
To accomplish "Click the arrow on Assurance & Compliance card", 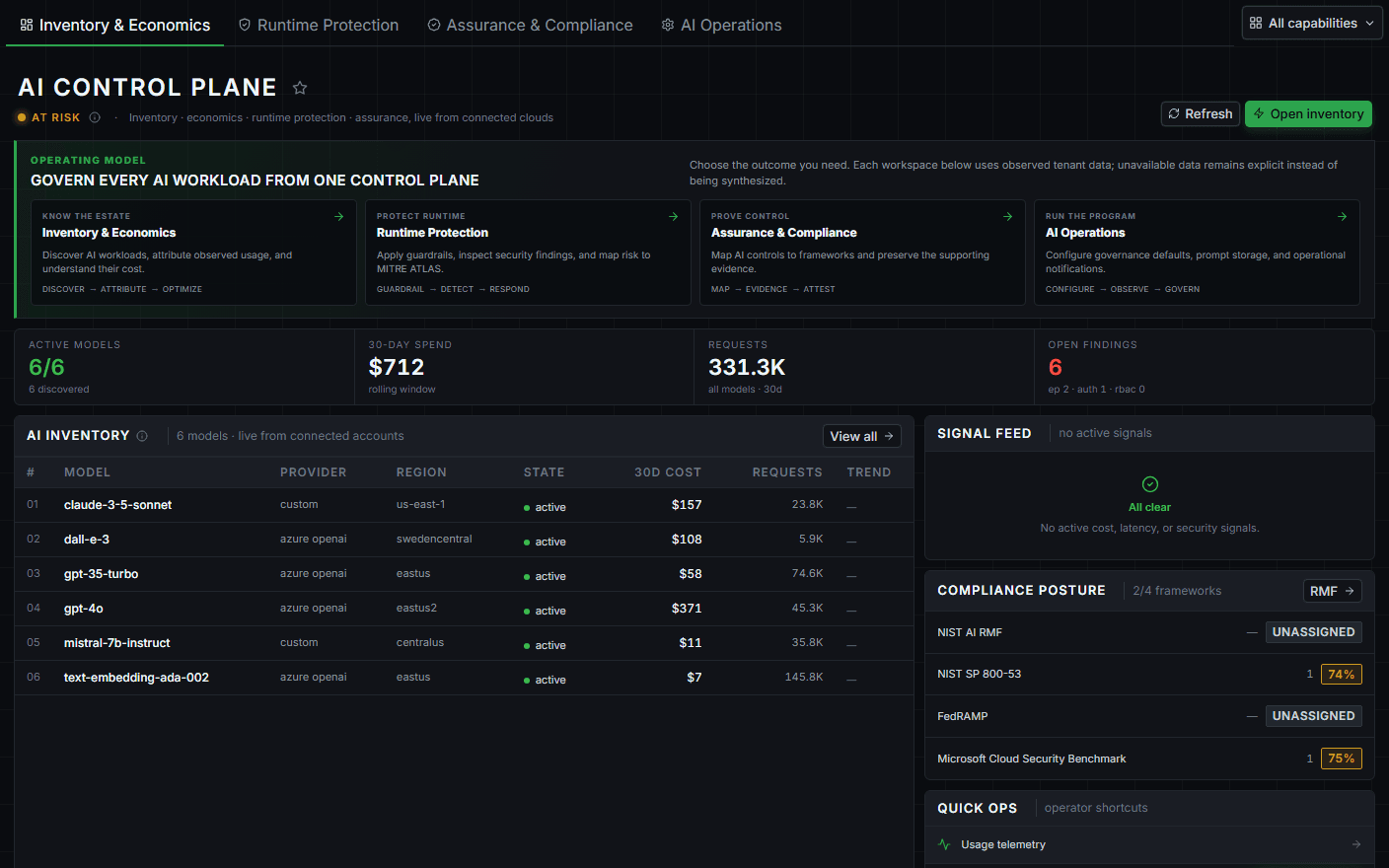I will pyautogui.click(x=1008, y=216).
